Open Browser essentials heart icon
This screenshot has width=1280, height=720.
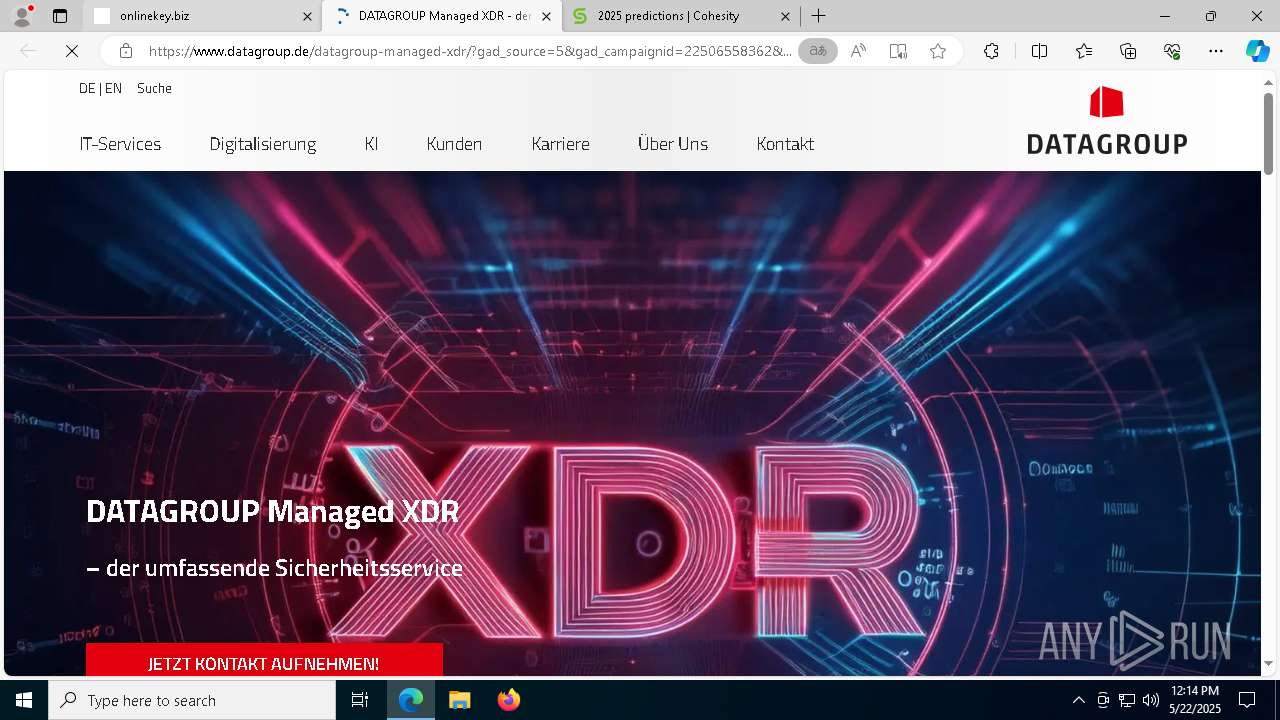(x=1172, y=52)
